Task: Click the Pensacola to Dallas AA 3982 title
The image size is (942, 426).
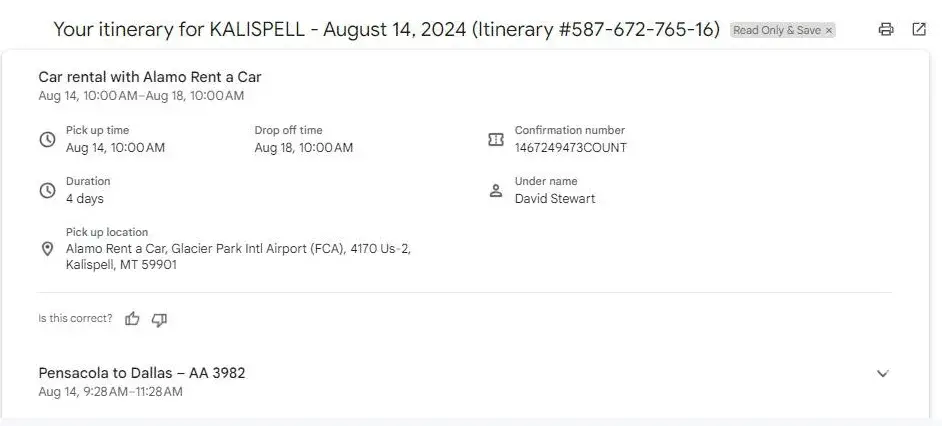Action: pos(142,373)
